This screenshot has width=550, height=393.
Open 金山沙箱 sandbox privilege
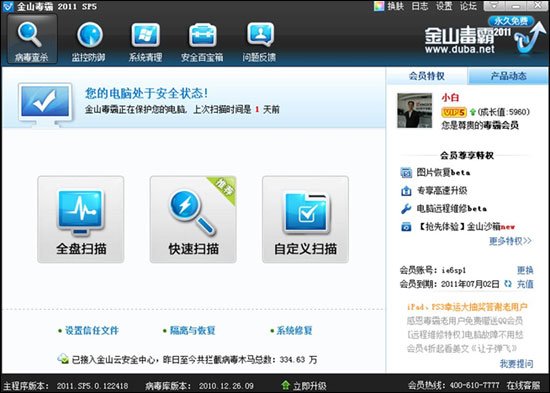point(466,227)
